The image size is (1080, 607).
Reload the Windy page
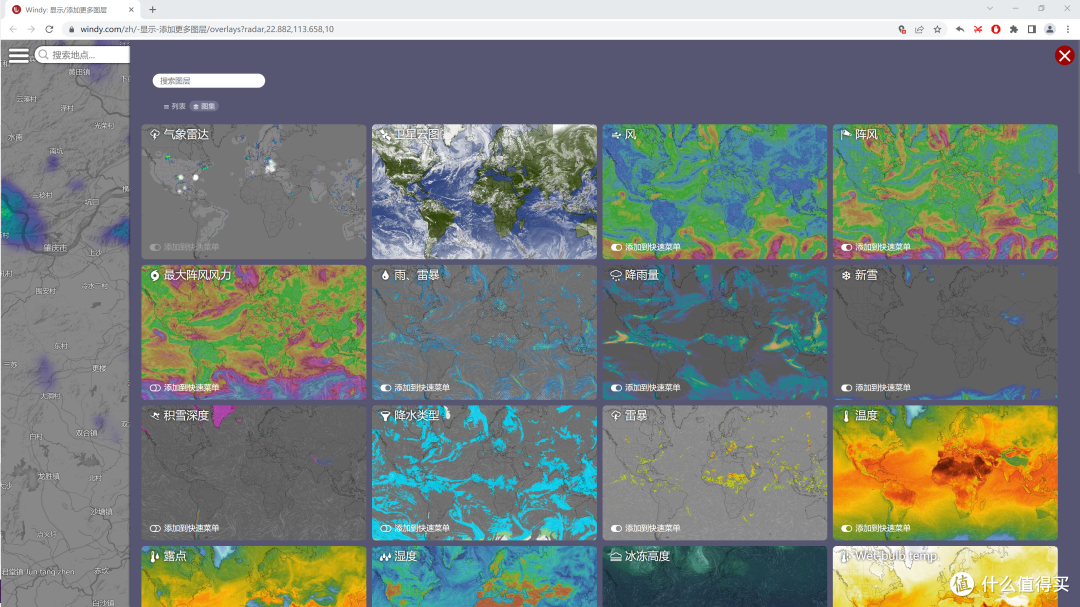pyautogui.click(x=49, y=29)
